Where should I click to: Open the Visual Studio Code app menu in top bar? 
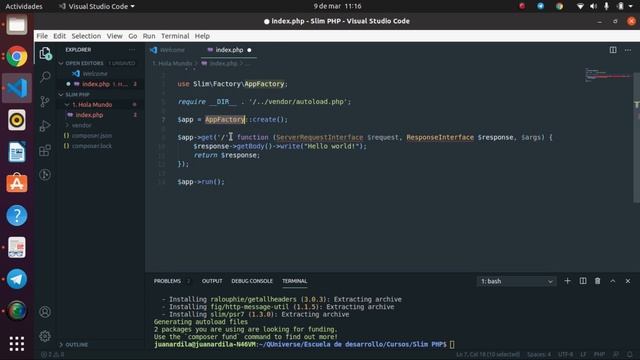point(96,6)
